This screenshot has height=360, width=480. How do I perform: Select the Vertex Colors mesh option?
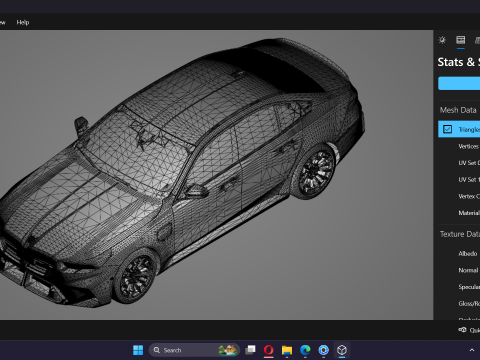tap(469, 196)
